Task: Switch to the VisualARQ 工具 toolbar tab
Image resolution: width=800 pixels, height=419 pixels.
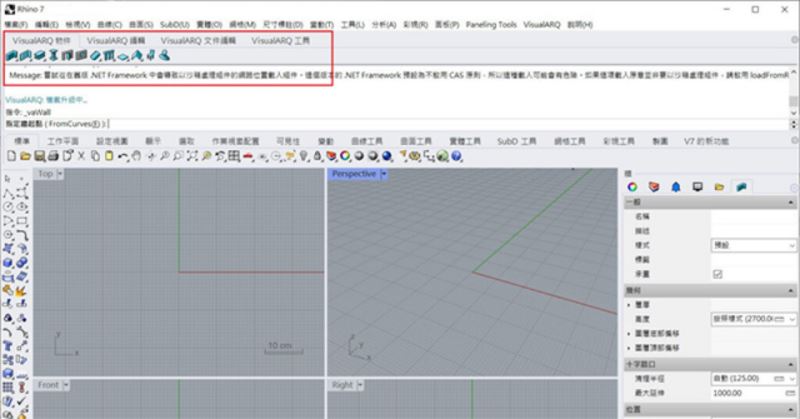Action: [280, 40]
